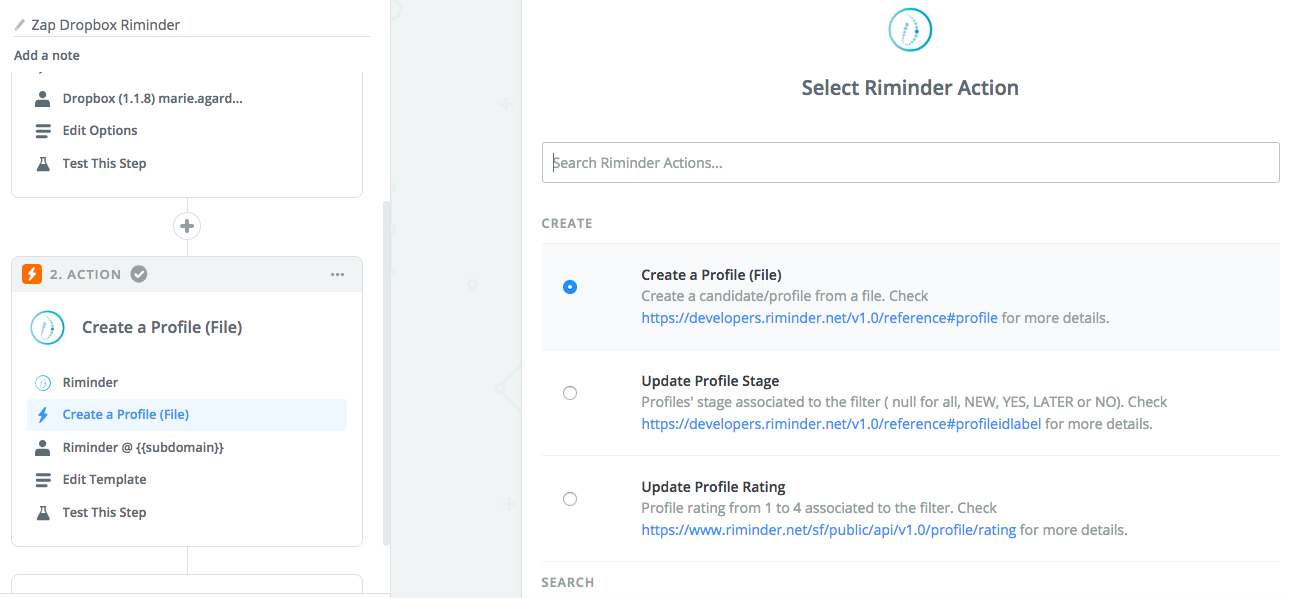Viewport: 1289px width, 598px height.
Task: Click the lines icon beside Edit Options
Action: pyautogui.click(x=42, y=131)
